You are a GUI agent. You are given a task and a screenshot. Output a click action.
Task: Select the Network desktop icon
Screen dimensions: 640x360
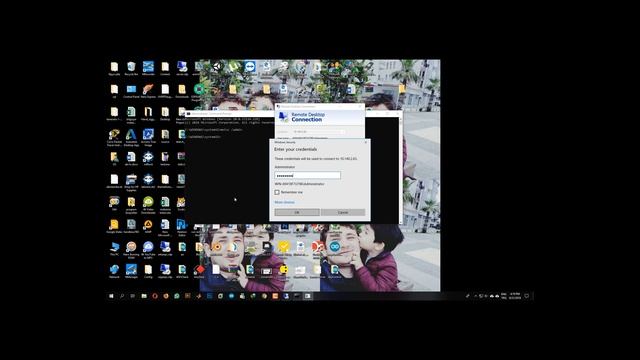(x=114, y=271)
